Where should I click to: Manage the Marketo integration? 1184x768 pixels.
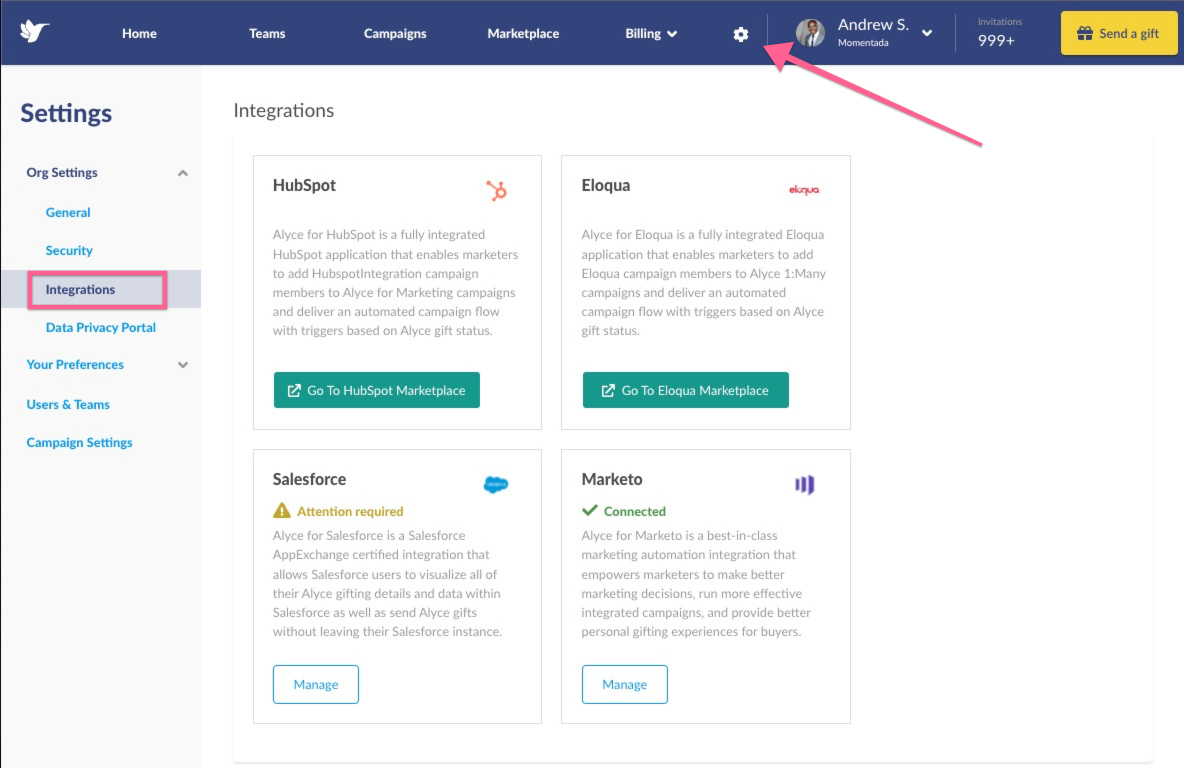[624, 684]
